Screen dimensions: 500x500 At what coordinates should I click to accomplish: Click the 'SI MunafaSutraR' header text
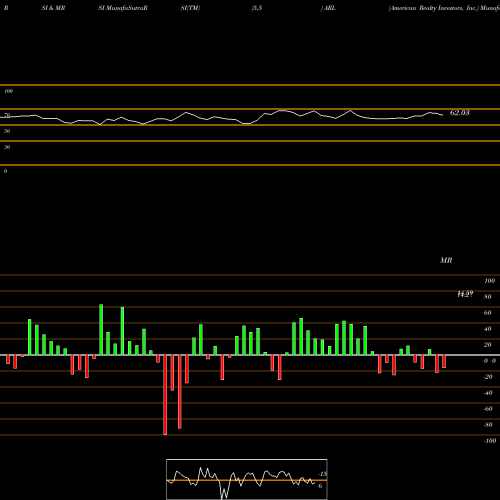[123, 8]
